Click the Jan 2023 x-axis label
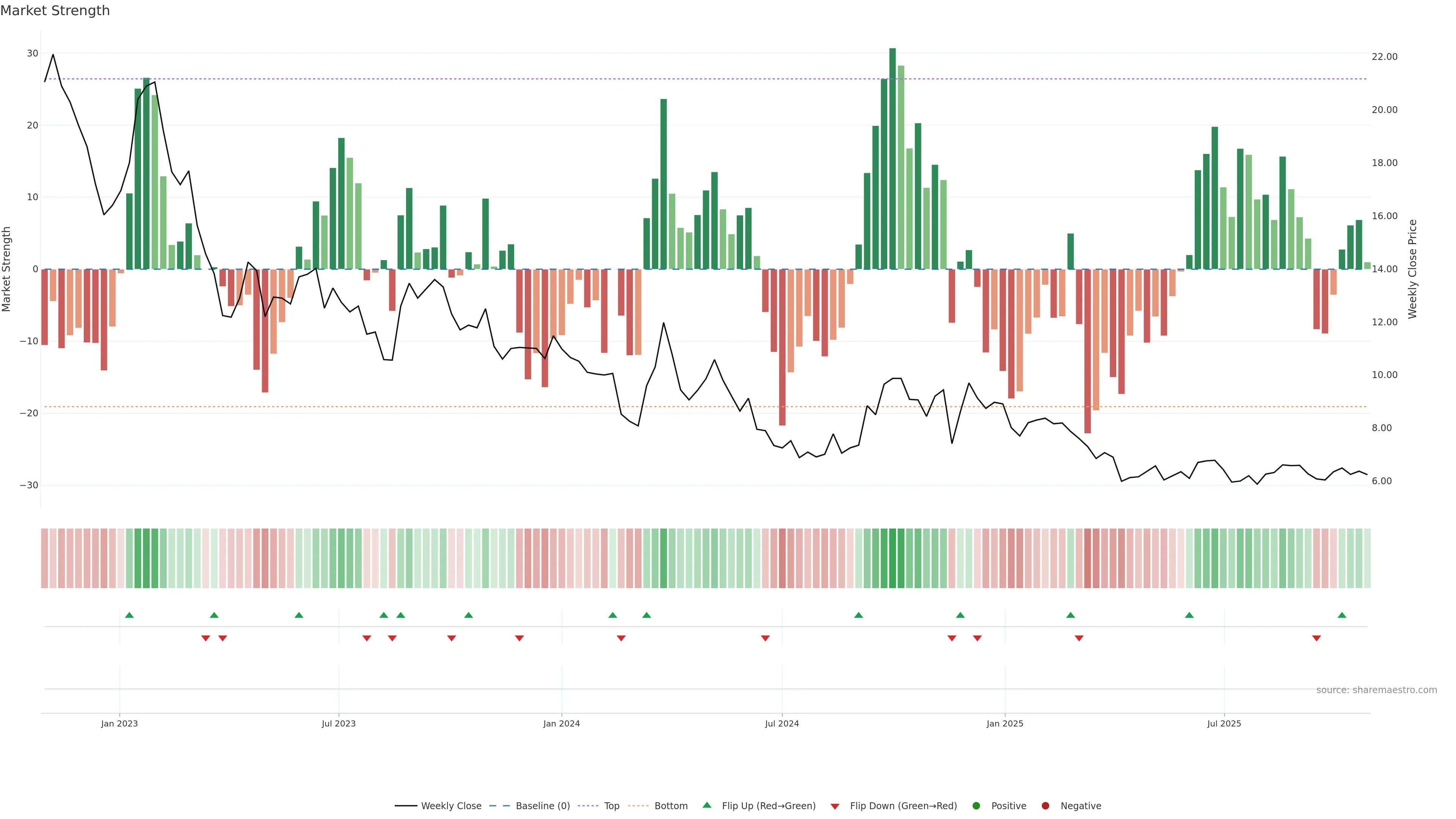The height and width of the screenshot is (819, 1456). click(x=119, y=723)
